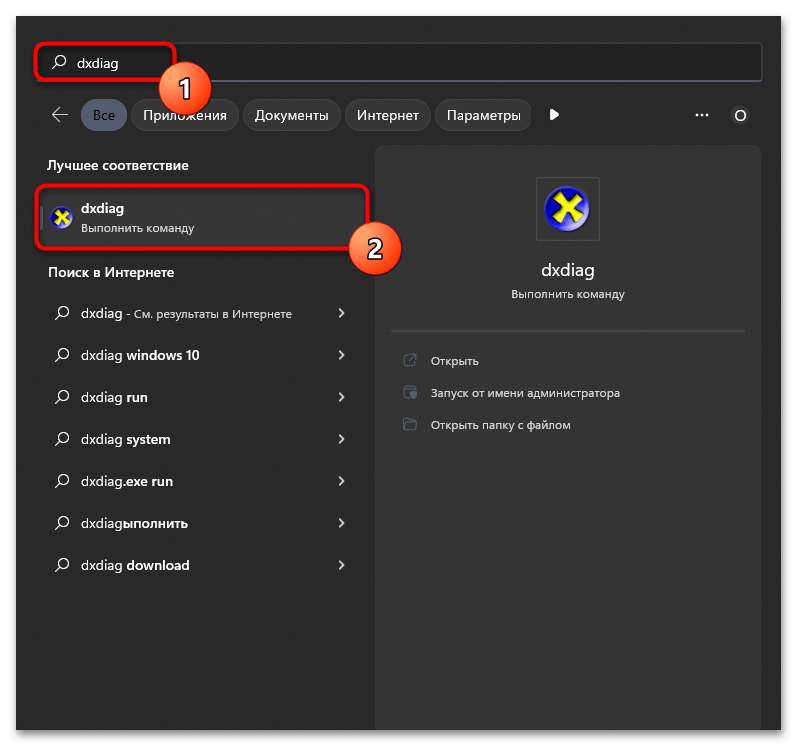Switch to the Приложения filter tab
Viewport: 797px width, 746px height.
(185, 115)
